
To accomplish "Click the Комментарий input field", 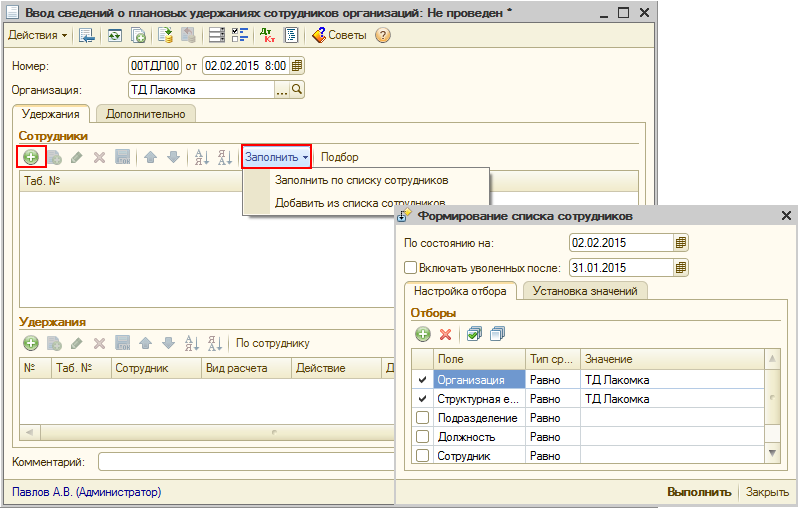I will pos(245,462).
